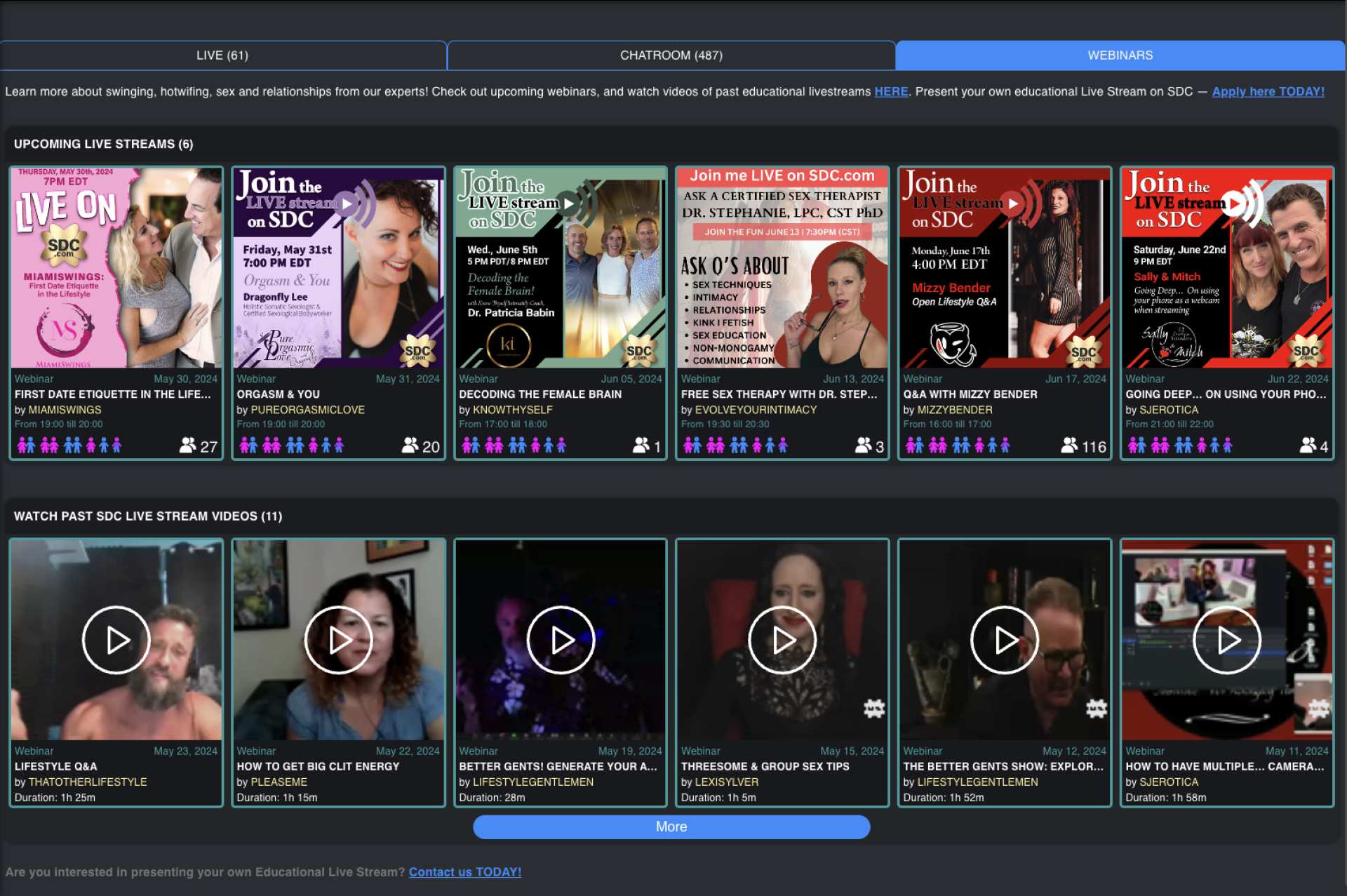This screenshot has height=896, width=1347.
Task: Visit MIZZYBENDER presenter profile
Action: (x=955, y=410)
